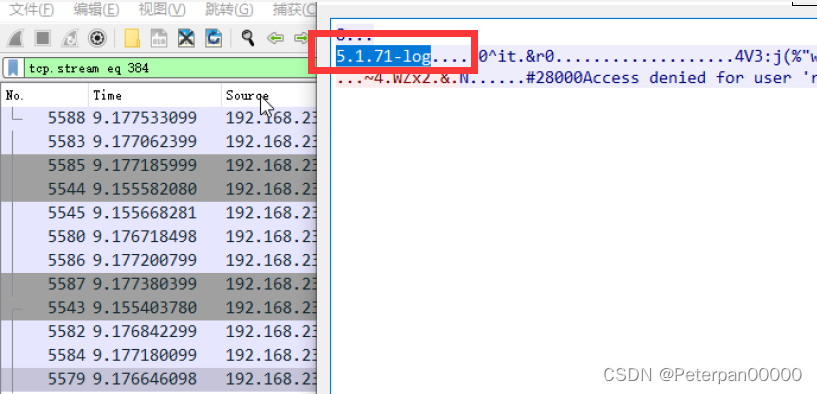The height and width of the screenshot is (394, 817).
Task: Open the 视图(V) menu
Action: (162, 9)
